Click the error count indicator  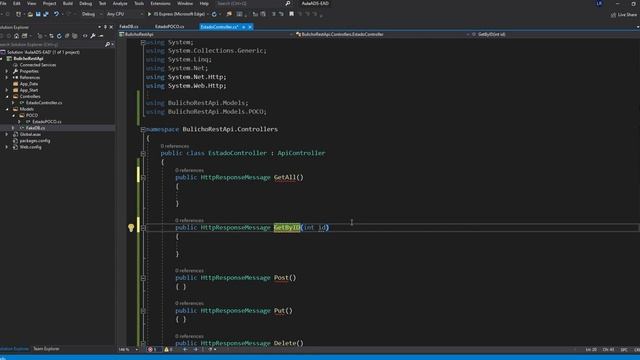[153, 349]
